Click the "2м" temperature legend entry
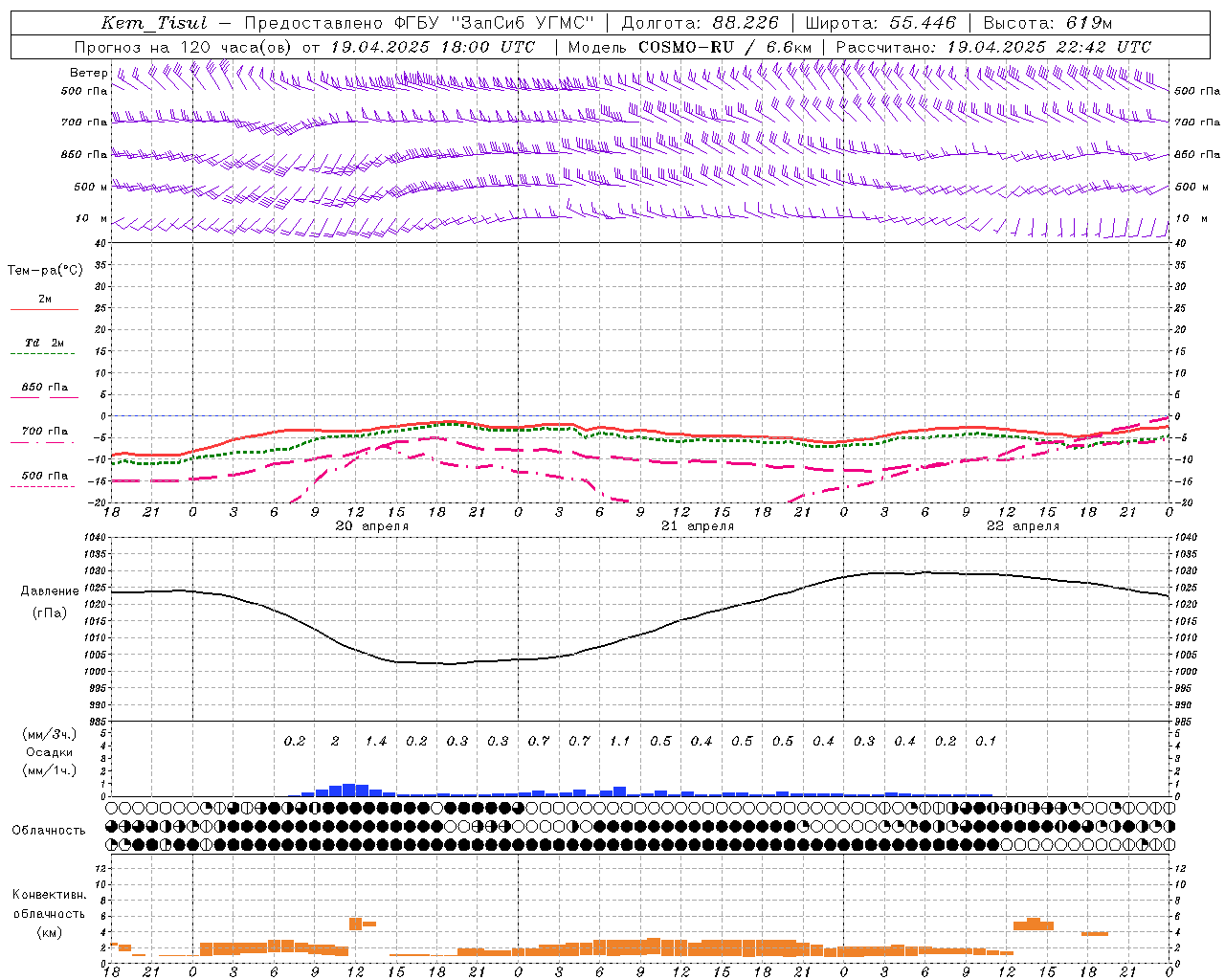This screenshot has height=980, width=1225. (x=45, y=300)
